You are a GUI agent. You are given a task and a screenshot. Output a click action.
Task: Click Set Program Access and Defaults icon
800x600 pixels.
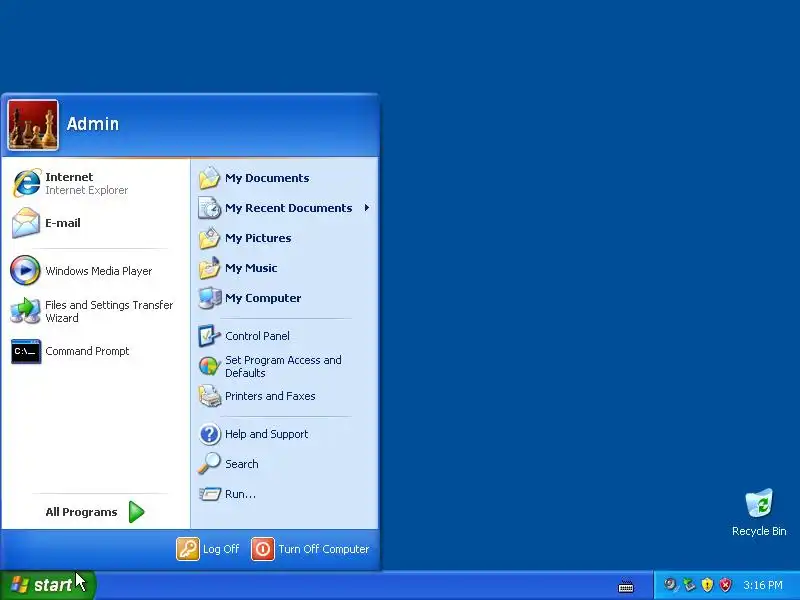209,366
